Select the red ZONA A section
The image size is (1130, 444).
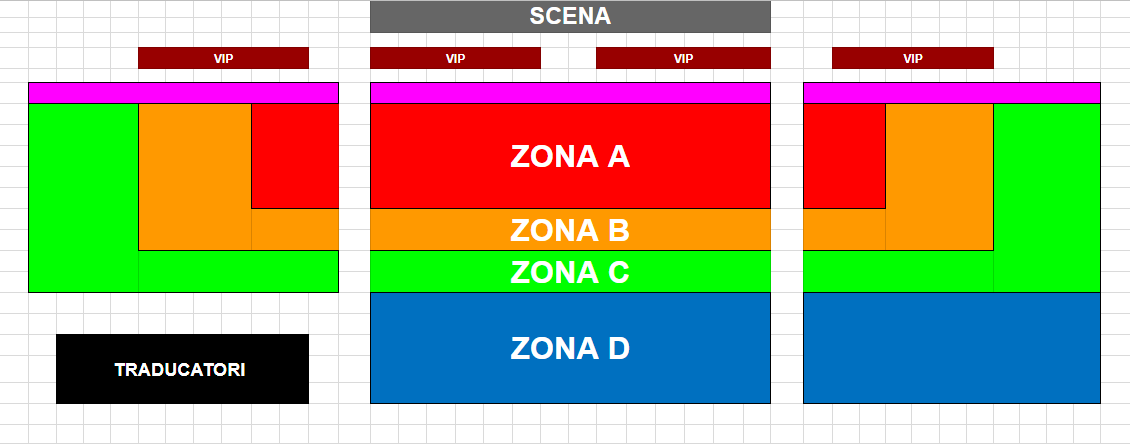(570, 156)
